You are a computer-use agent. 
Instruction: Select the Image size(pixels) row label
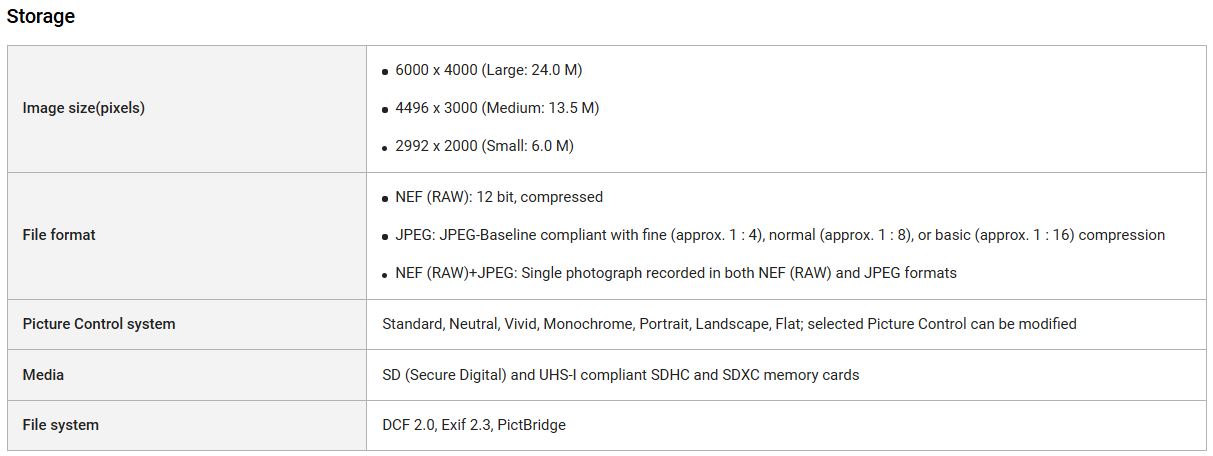click(x=83, y=108)
